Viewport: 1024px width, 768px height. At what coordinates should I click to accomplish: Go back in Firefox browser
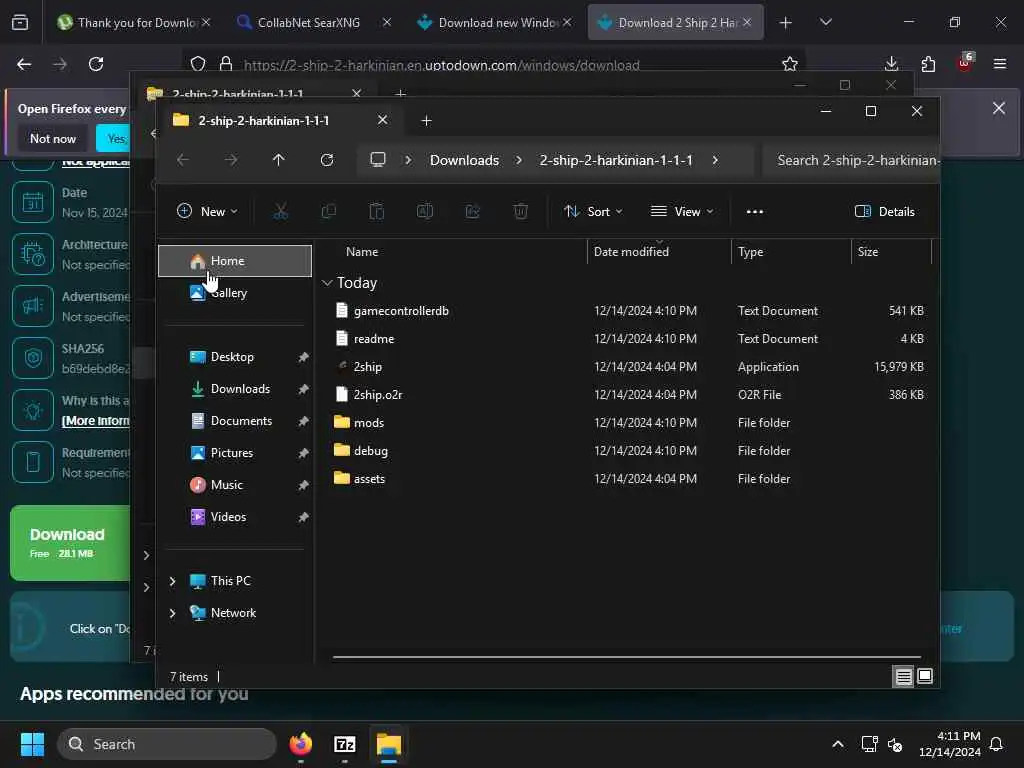[x=24, y=64]
